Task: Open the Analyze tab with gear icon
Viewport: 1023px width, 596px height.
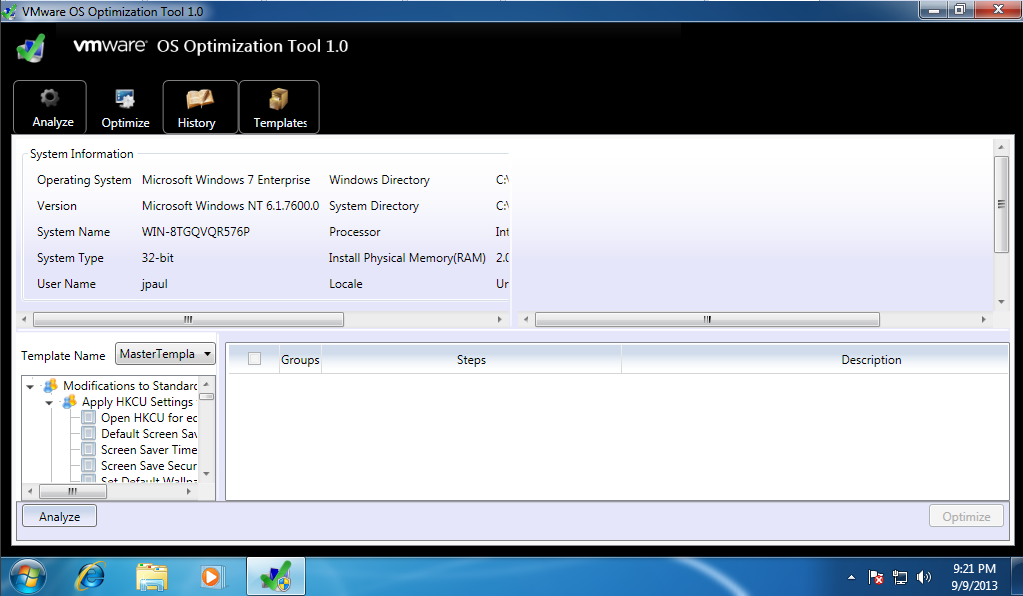Action: point(50,107)
